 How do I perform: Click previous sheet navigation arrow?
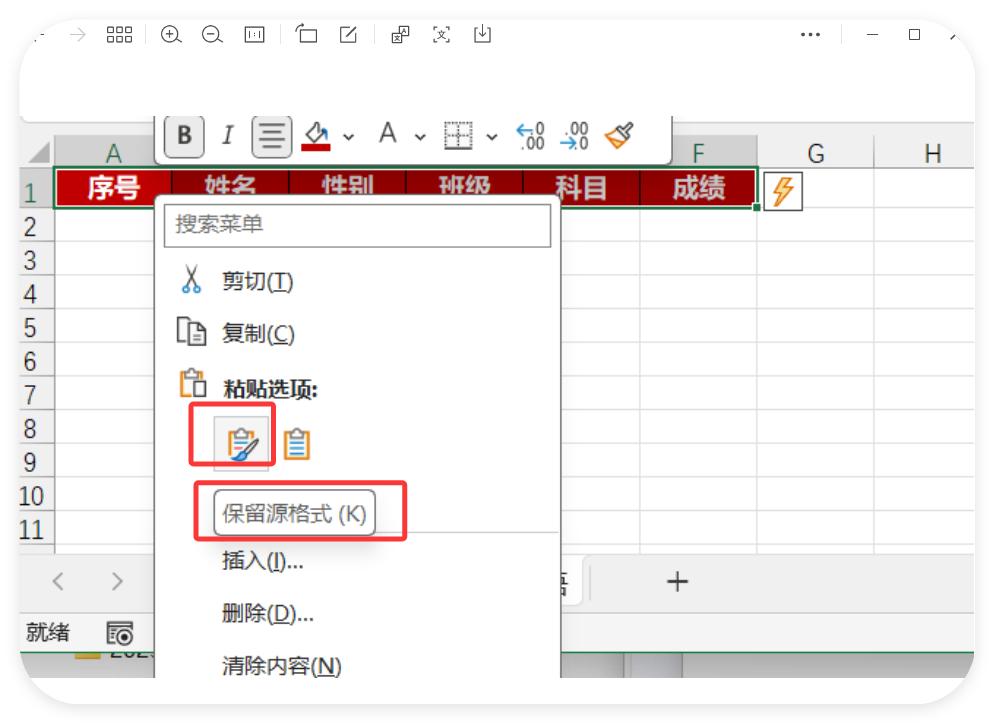[x=58, y=580]
